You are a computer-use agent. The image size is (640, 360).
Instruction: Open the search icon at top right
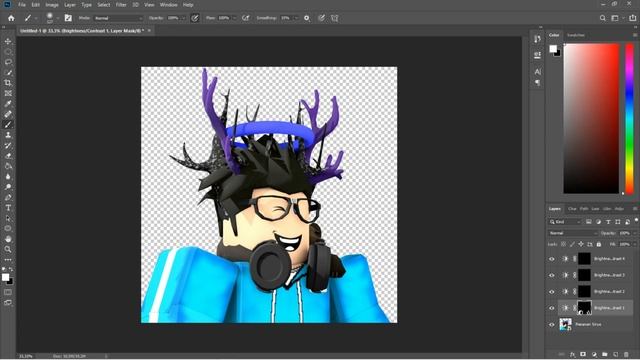pyautogui.click(x=602, y=18)
